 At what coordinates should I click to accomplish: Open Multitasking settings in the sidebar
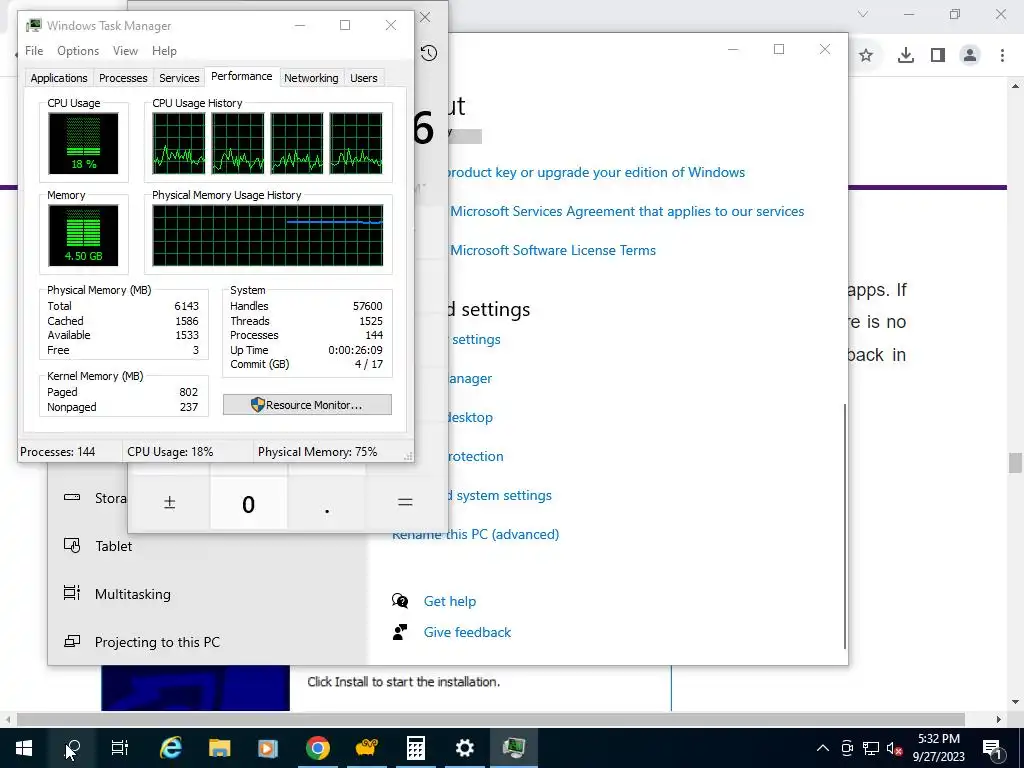pos(133,594)
